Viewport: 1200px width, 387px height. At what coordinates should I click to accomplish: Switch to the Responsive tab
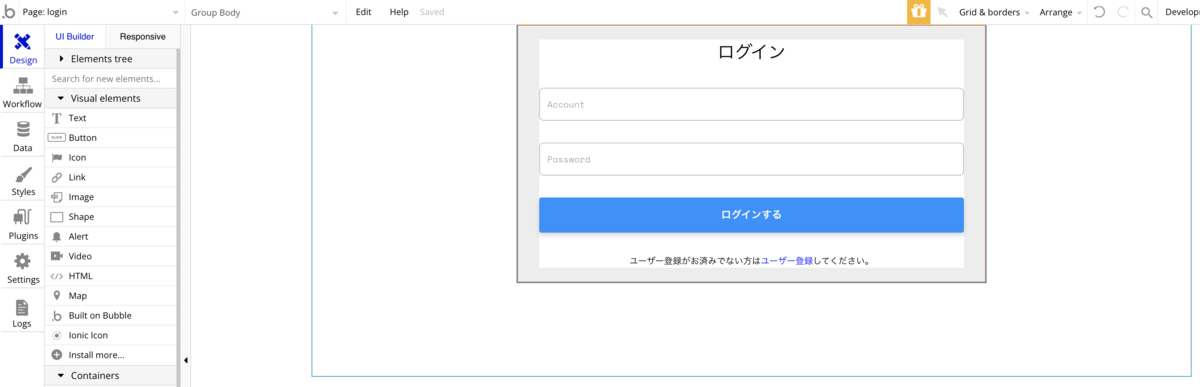click(142, 36)
